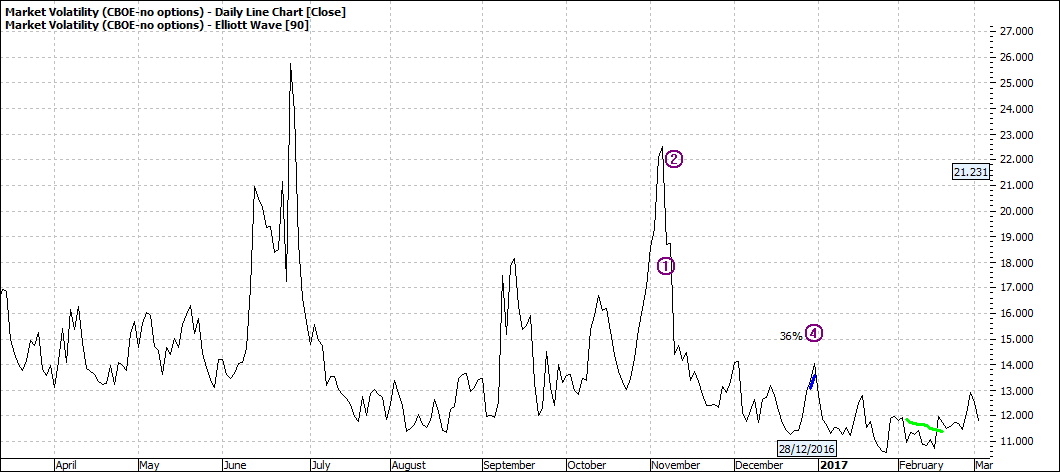Click the August label on date axis

tap(409, 465)
